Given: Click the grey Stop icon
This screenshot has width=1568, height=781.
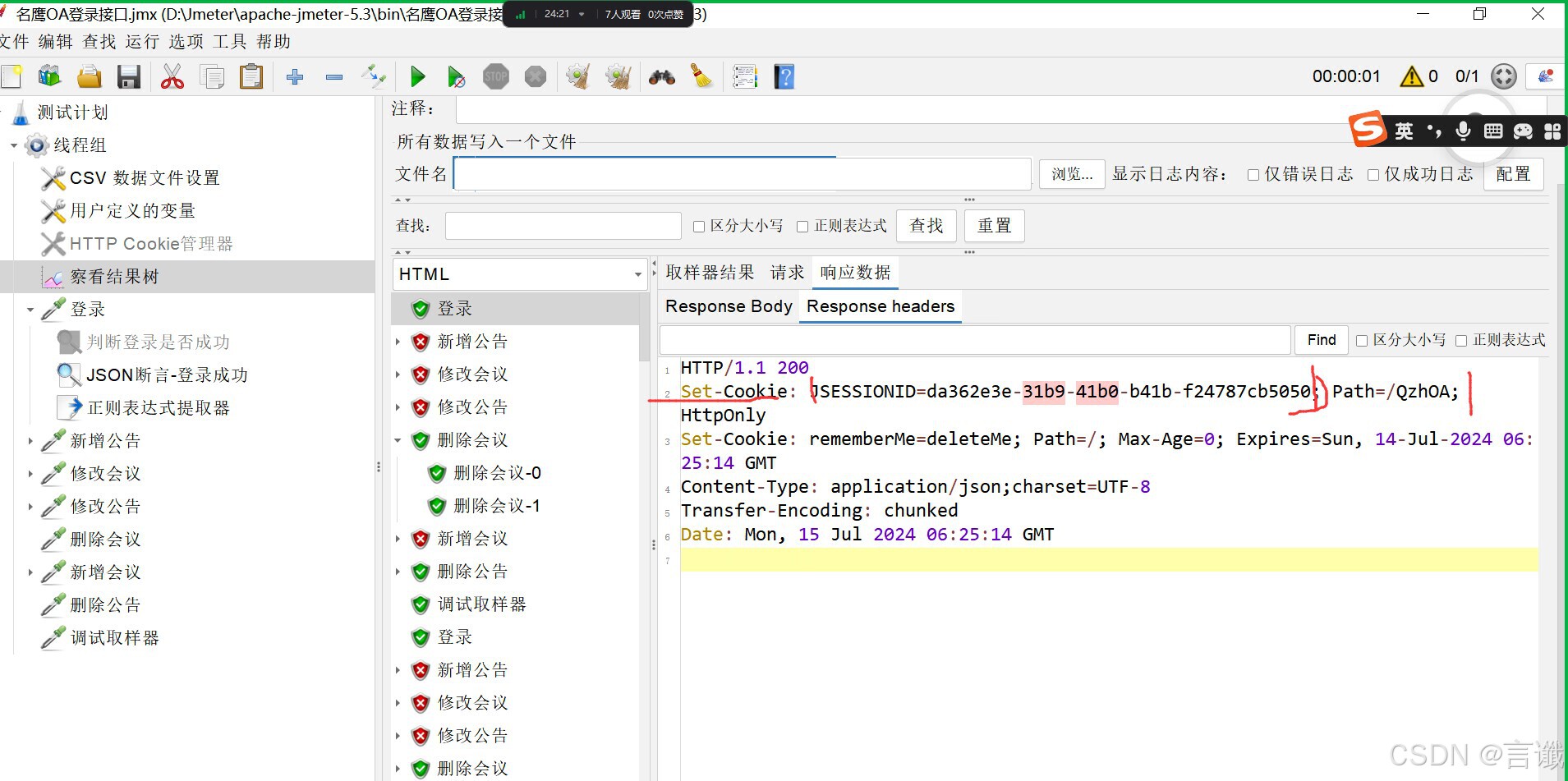Looking at the screenshot, I should tap(496, 77).
